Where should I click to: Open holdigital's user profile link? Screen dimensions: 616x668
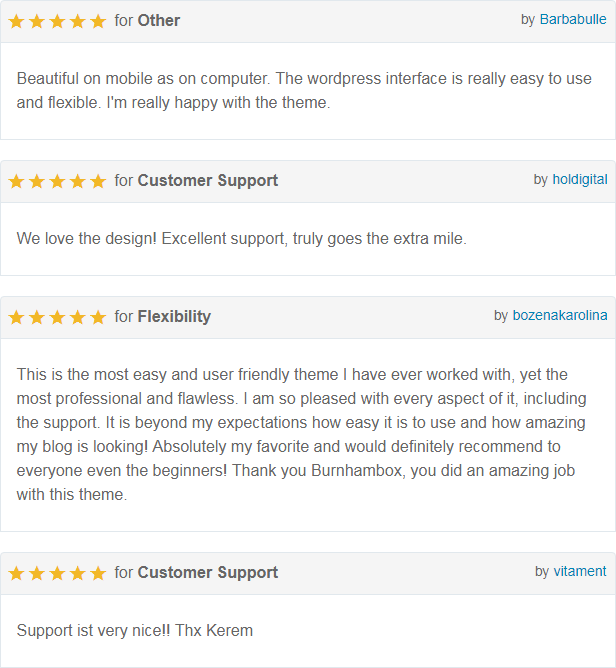tap(579, 180)
